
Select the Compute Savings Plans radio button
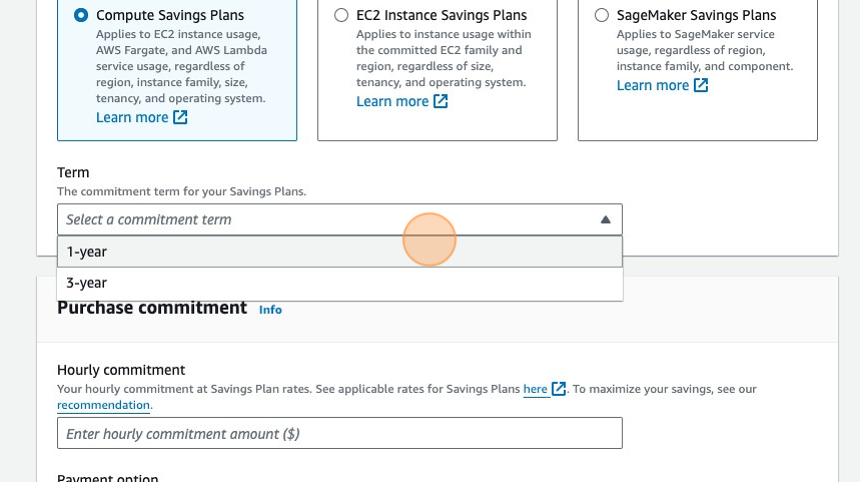point(81,16)
